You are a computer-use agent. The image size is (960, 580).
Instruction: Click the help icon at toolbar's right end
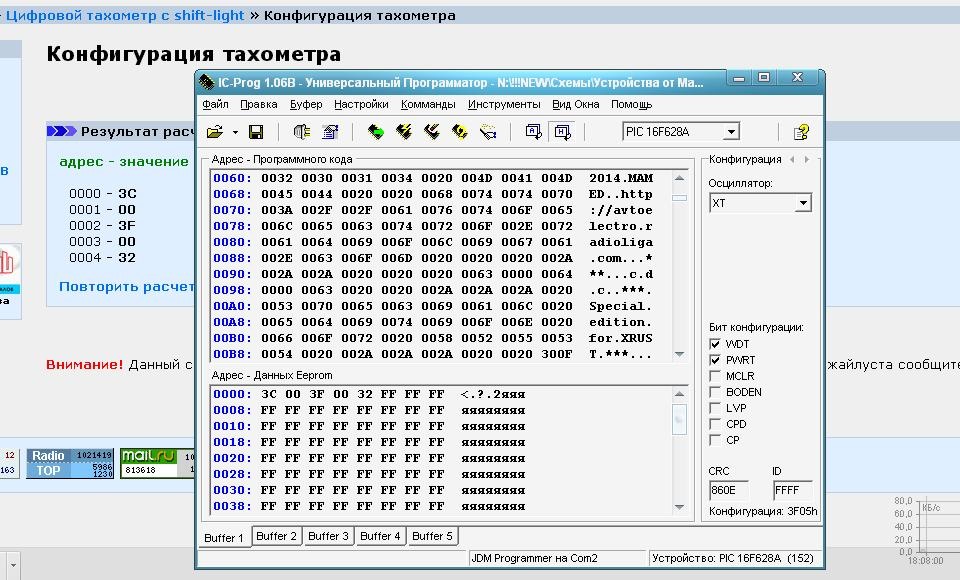tap(801, 132)
